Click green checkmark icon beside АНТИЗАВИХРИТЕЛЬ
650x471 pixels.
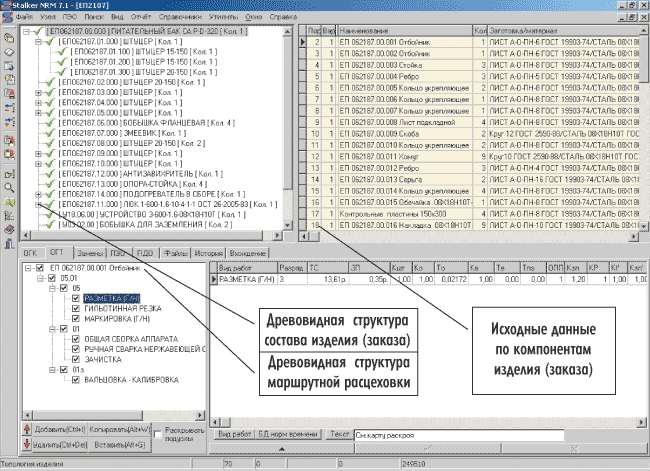pyautogui.click(x=51, y=172)
